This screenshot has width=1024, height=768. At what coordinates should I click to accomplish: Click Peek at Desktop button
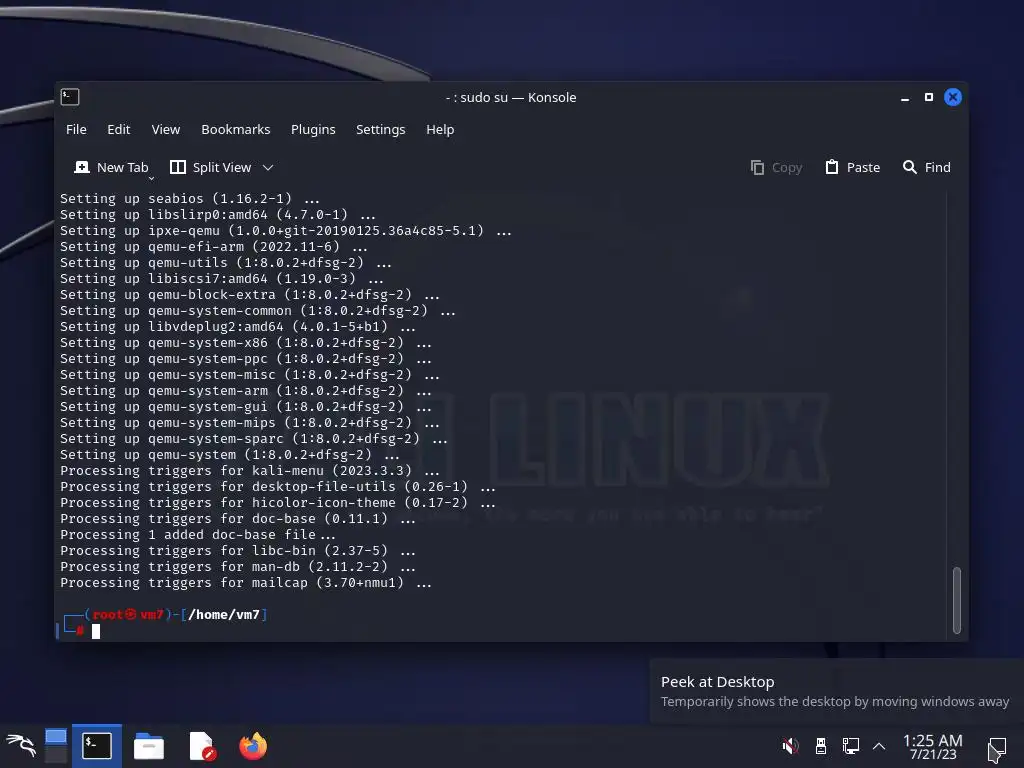point(997,748)
